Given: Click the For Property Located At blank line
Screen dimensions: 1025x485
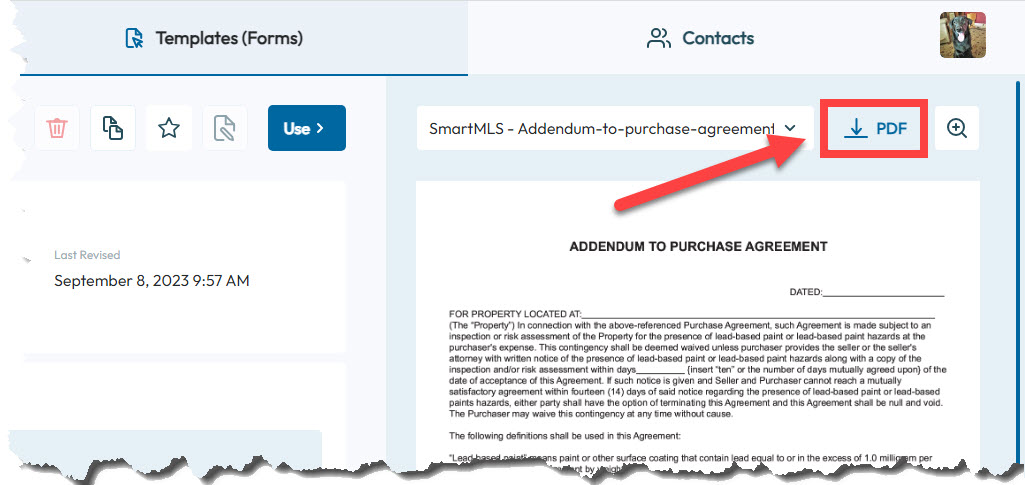Looking at the screenshot, I should coord(758,314).
